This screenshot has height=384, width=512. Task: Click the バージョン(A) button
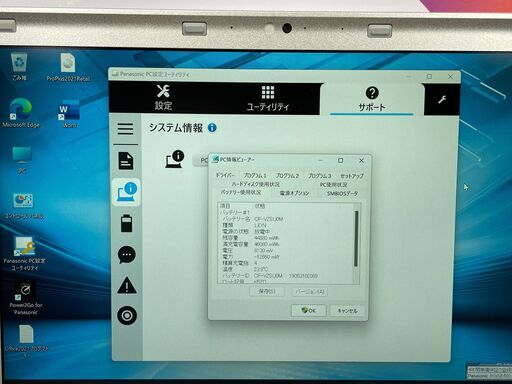point(310,292)
